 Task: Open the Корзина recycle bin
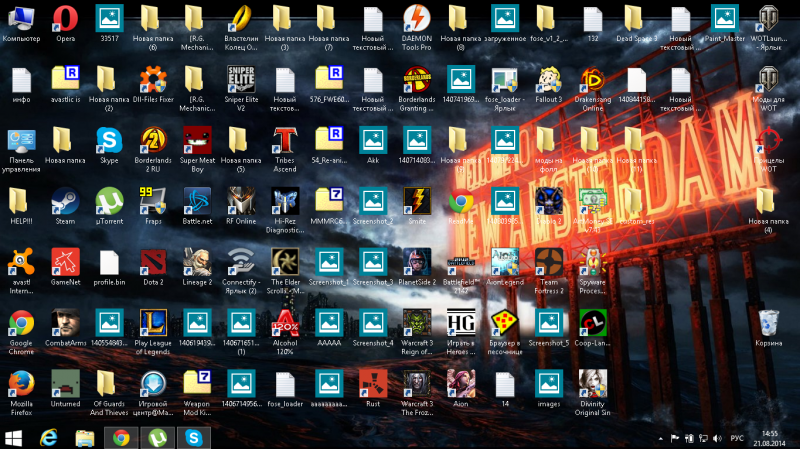(x=768, y=323)
